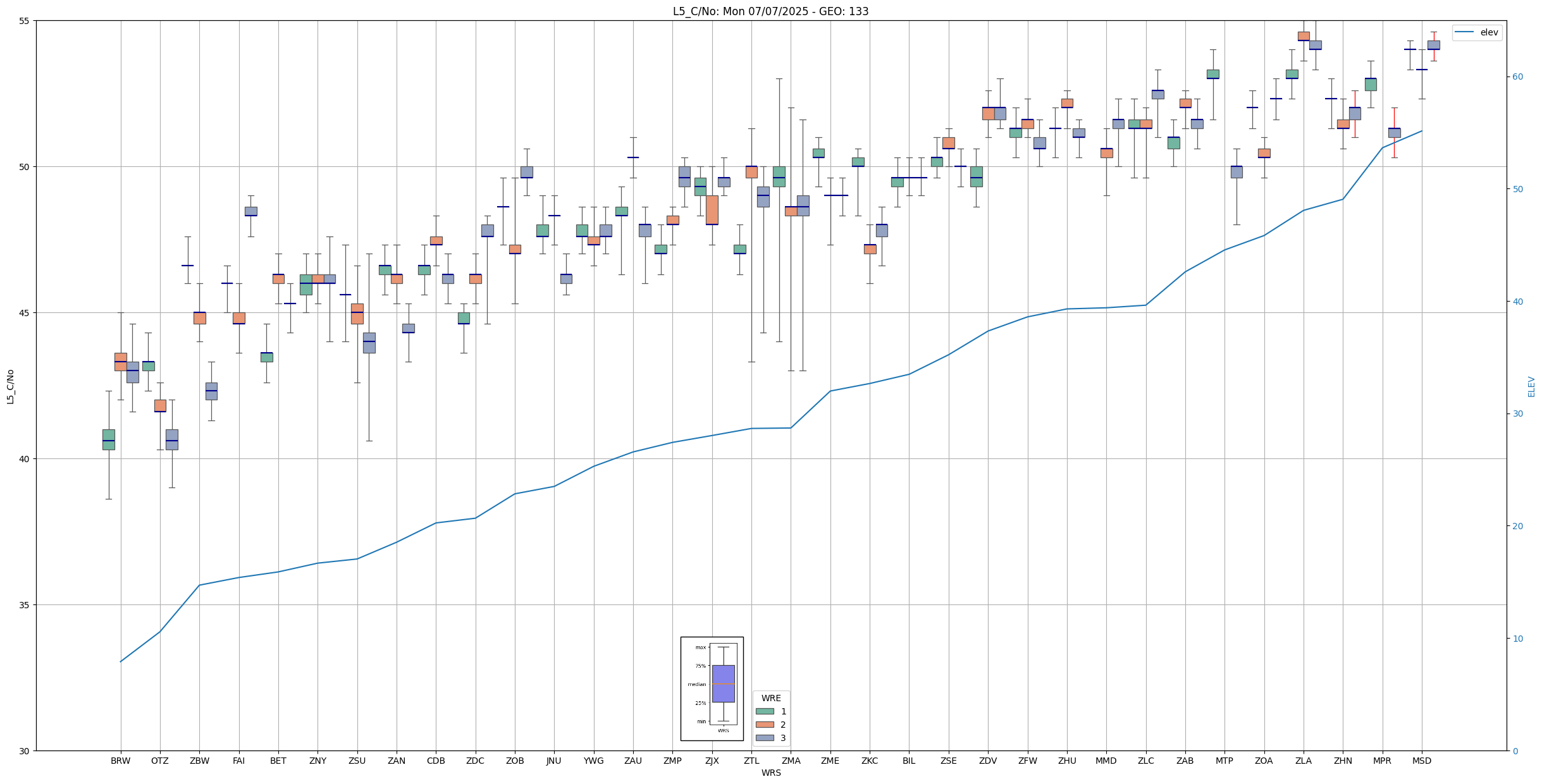Click the ELEV right axis label
Viewport: 1542px width, 784px height.
pyautogui.click(x=1531, y=386)
